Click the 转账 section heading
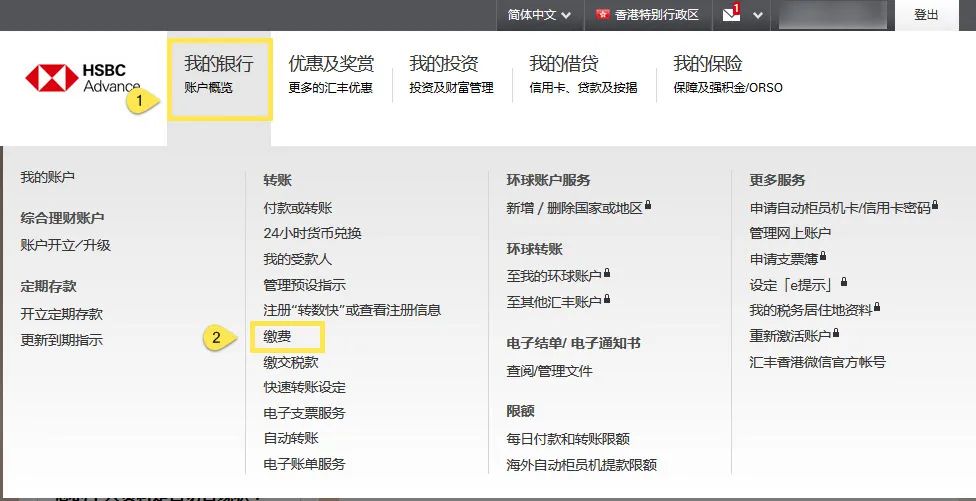The width and height of the screenshot is (976, 501). 278,180
